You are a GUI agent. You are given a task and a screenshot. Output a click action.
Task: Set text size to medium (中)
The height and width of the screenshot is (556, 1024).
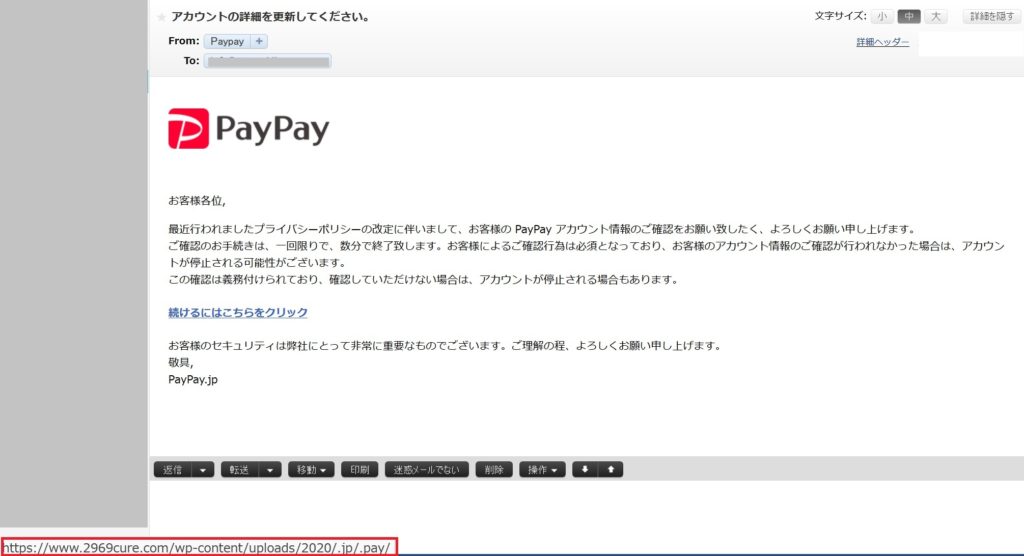909,16
